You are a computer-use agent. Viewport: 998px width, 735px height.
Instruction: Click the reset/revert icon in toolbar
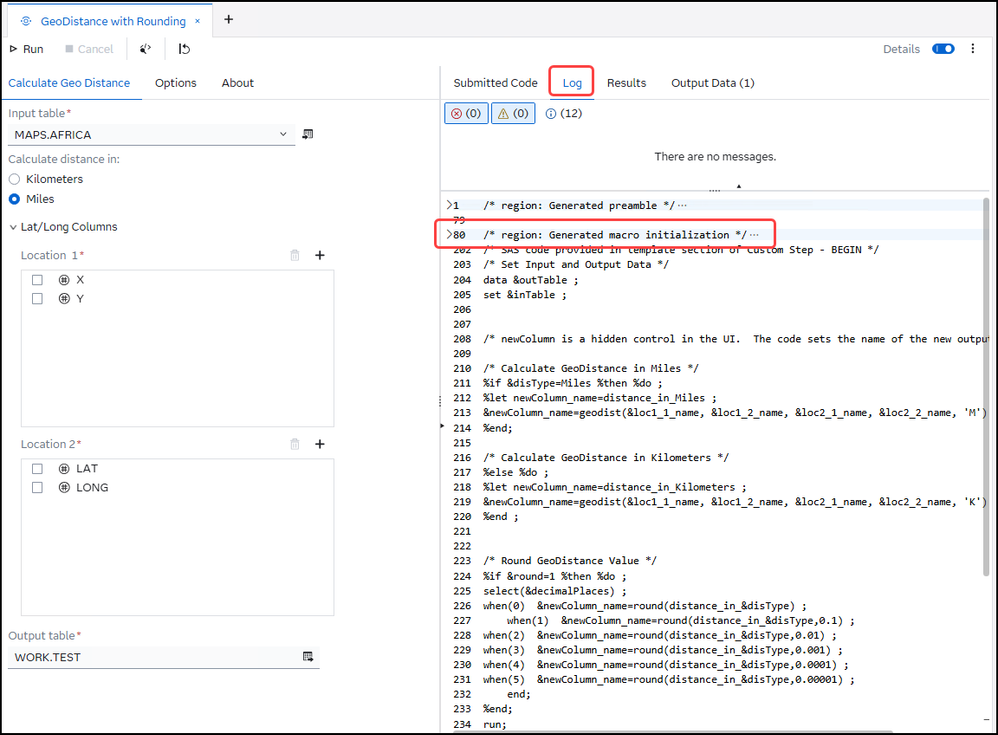184,49
